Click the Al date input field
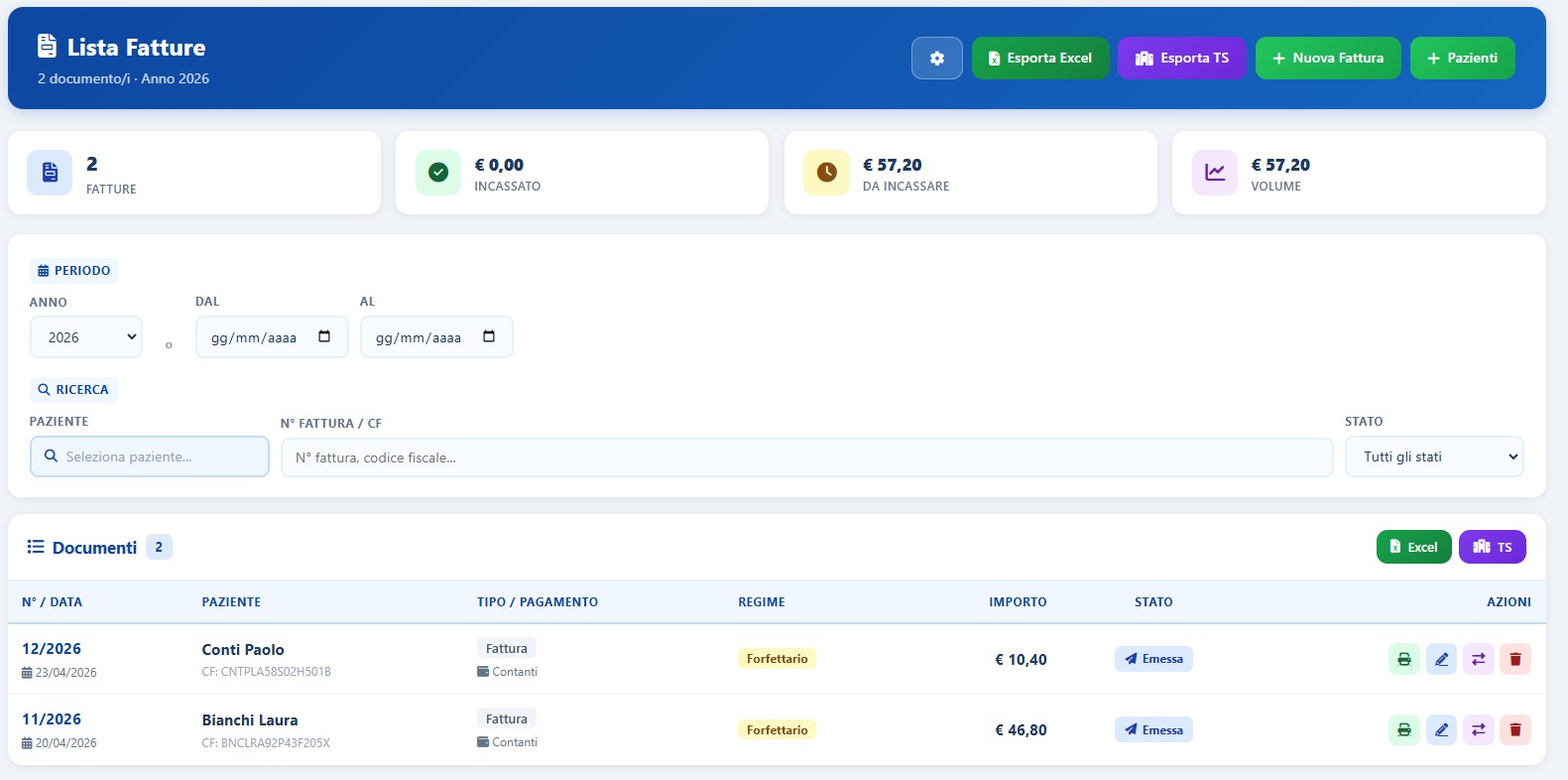 pos(436,337)
